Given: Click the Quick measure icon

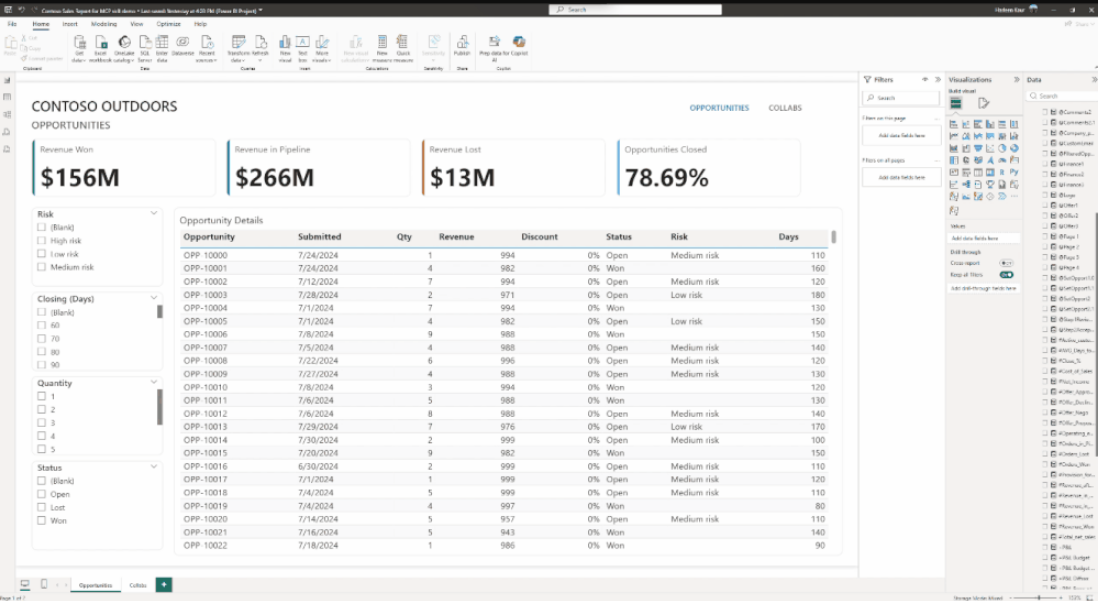Looking at the screenshot, I should pyautogui.click(x=403, y=48).
